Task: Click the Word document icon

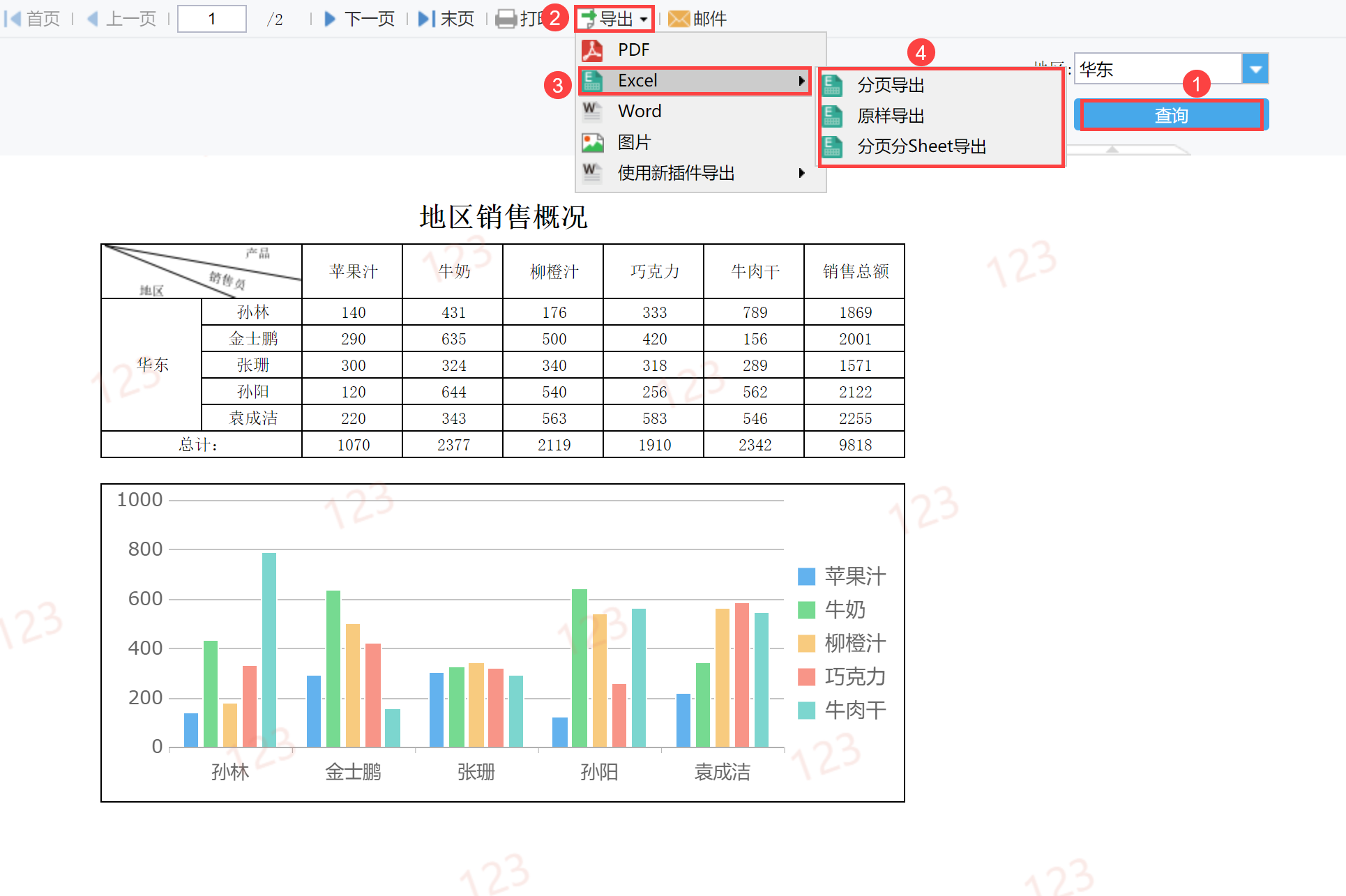Action: (x=592, y=112)
